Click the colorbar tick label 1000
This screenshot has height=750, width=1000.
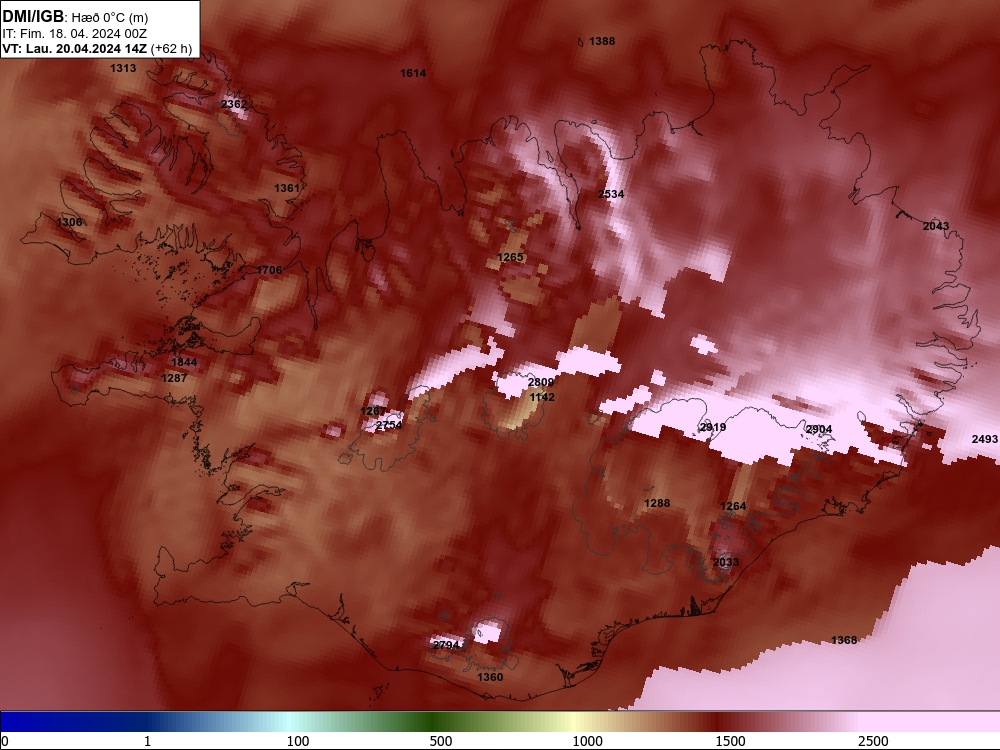(x=587, y=741)
